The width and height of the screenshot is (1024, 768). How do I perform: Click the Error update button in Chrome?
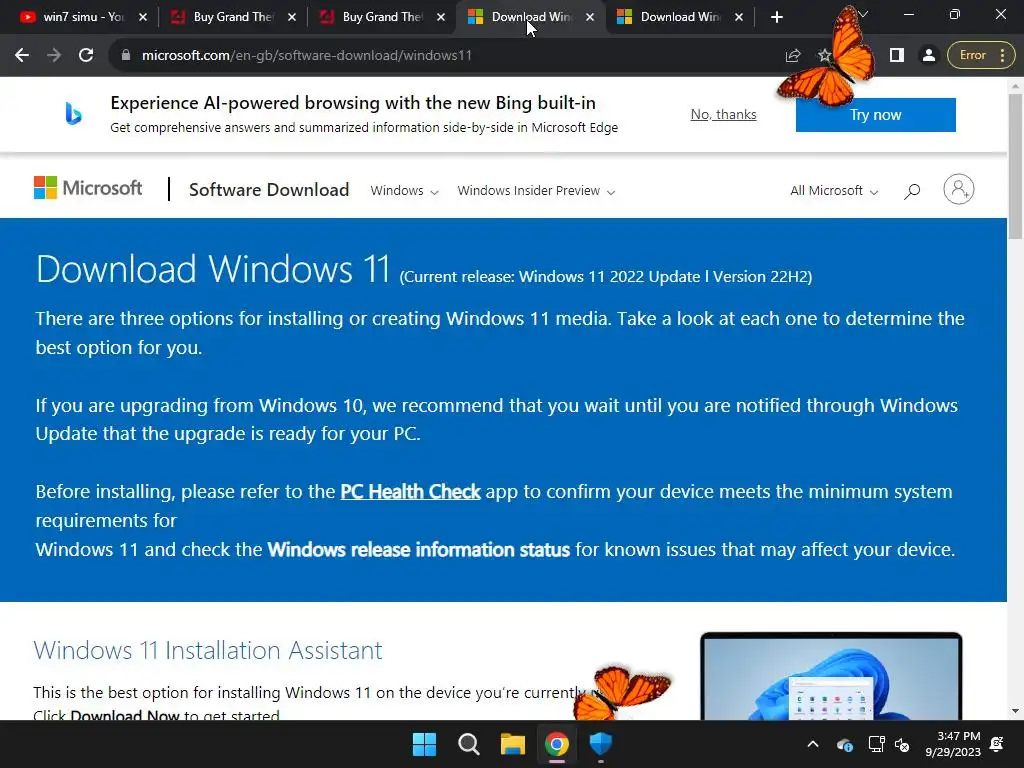point(982,56)
